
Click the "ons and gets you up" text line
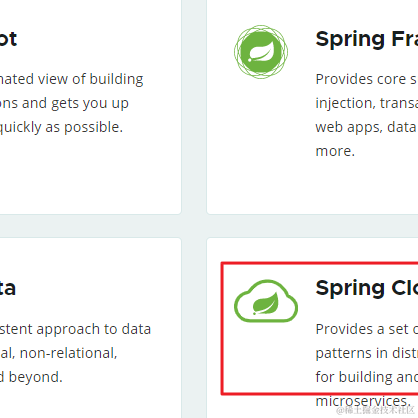point(64,103)
